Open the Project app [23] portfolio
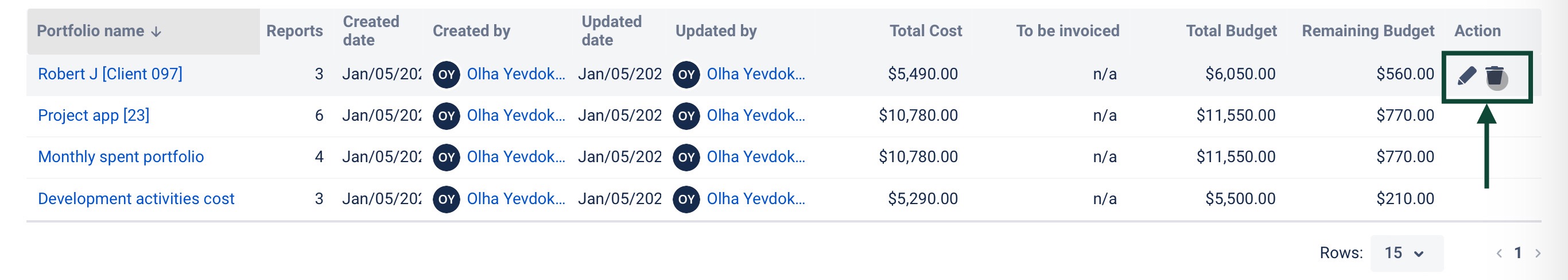 pos(94,116)
